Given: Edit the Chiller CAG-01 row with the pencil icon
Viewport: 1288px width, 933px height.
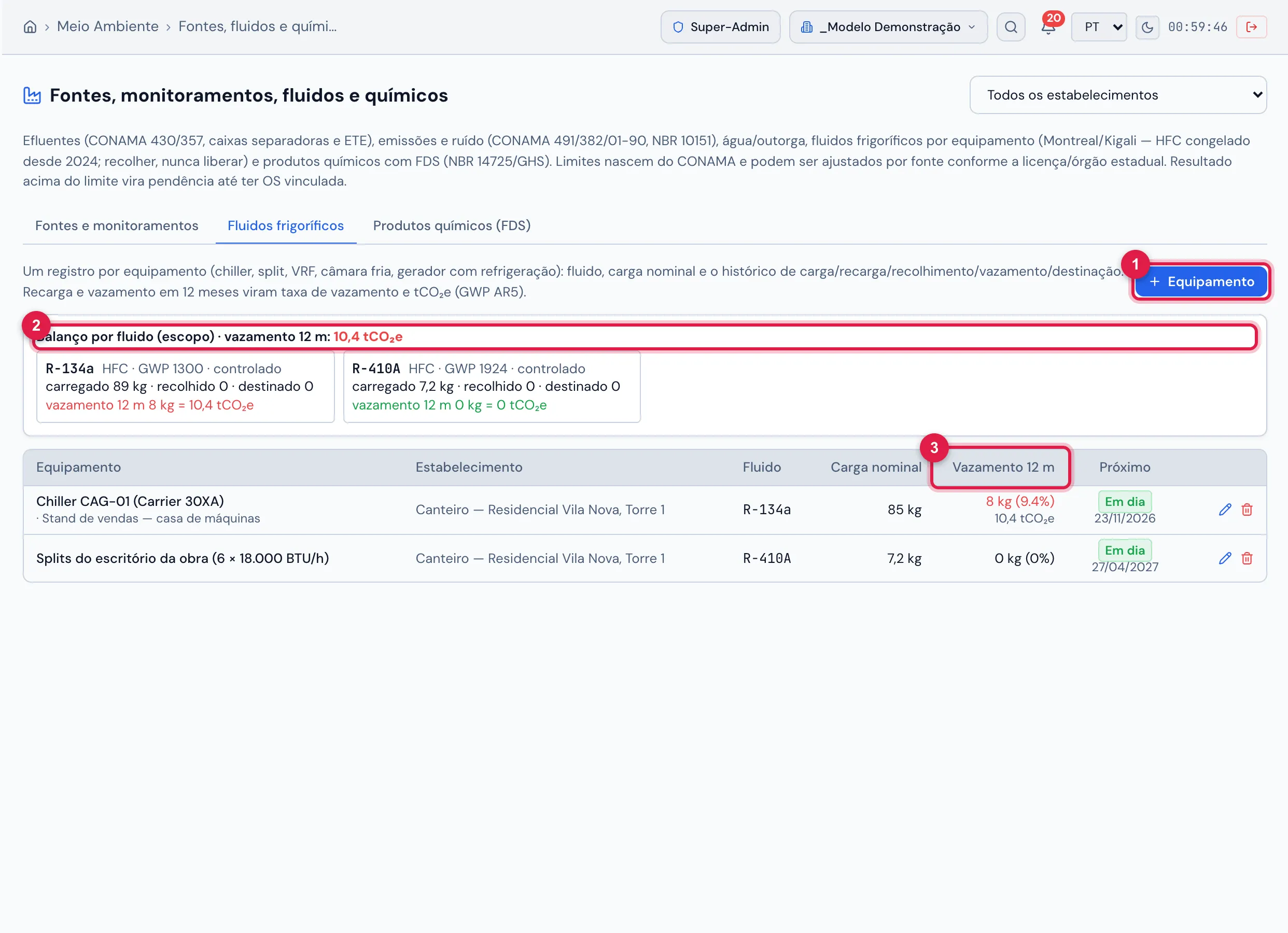Looking at the screenshot, I should (x=1225, y=510).
